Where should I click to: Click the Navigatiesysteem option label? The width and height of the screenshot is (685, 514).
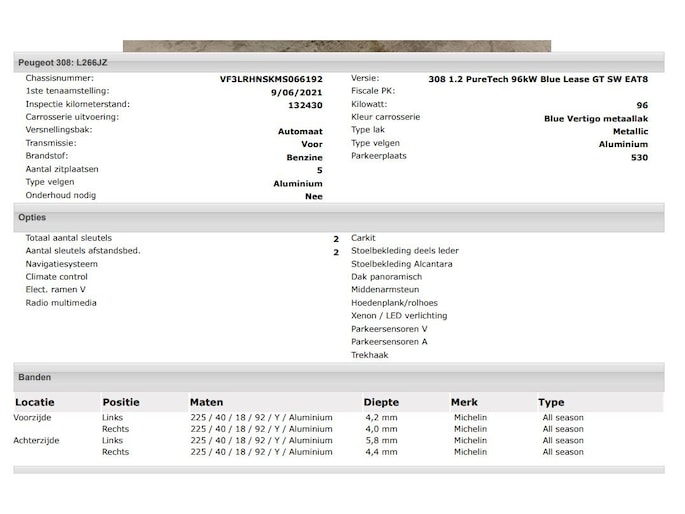tap(62, 264)
